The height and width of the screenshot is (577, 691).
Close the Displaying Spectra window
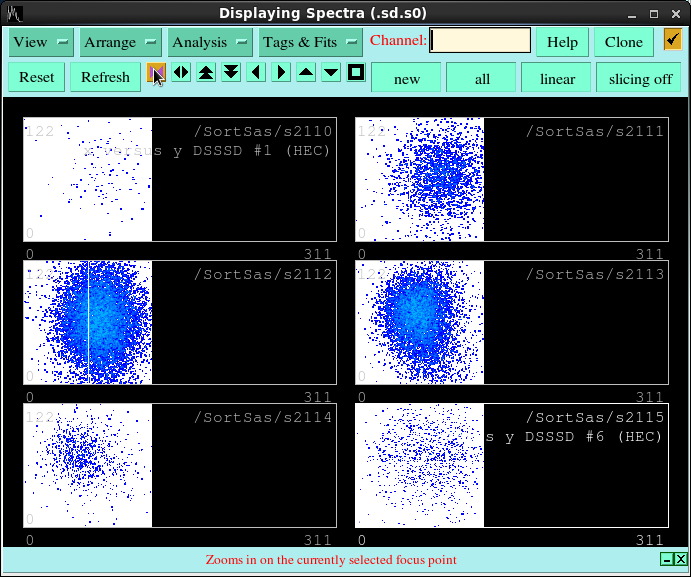676,14
